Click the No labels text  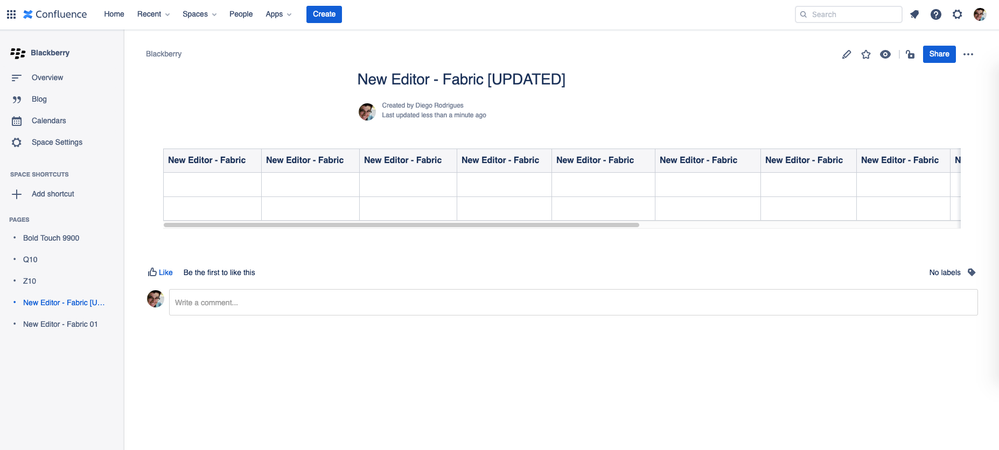945,272
